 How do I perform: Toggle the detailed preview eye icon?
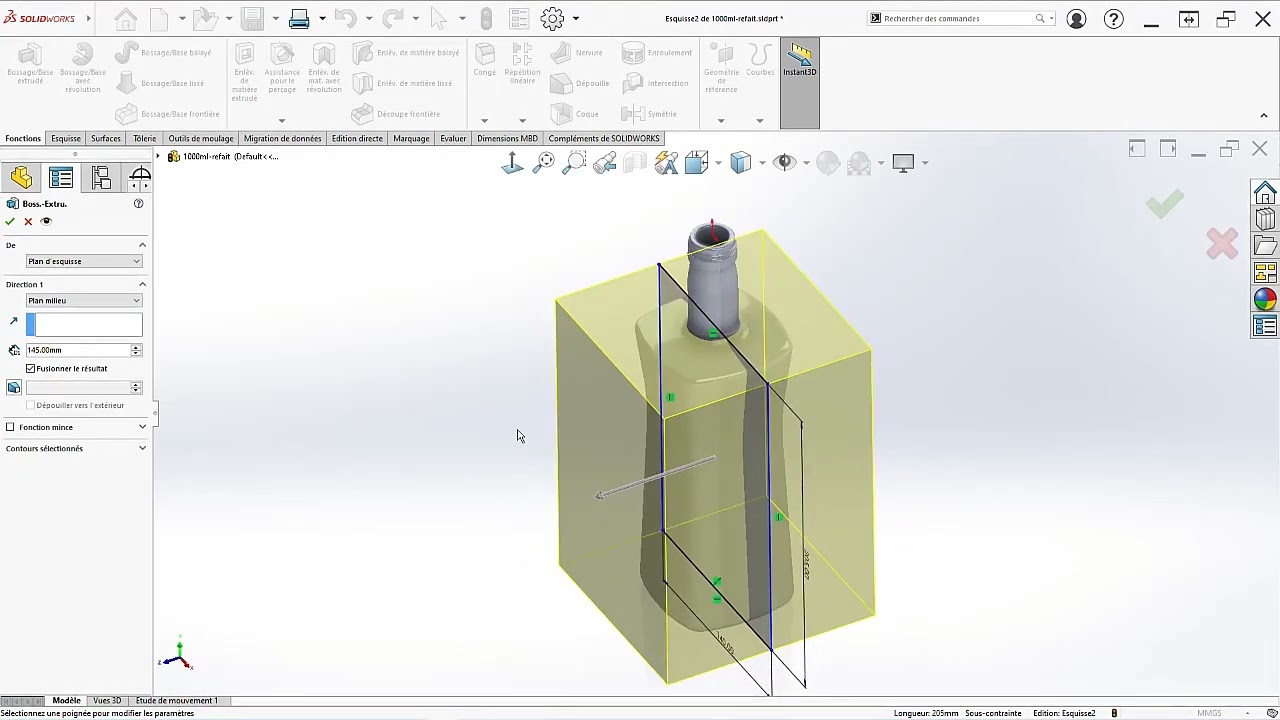click(x=46, y=221)
